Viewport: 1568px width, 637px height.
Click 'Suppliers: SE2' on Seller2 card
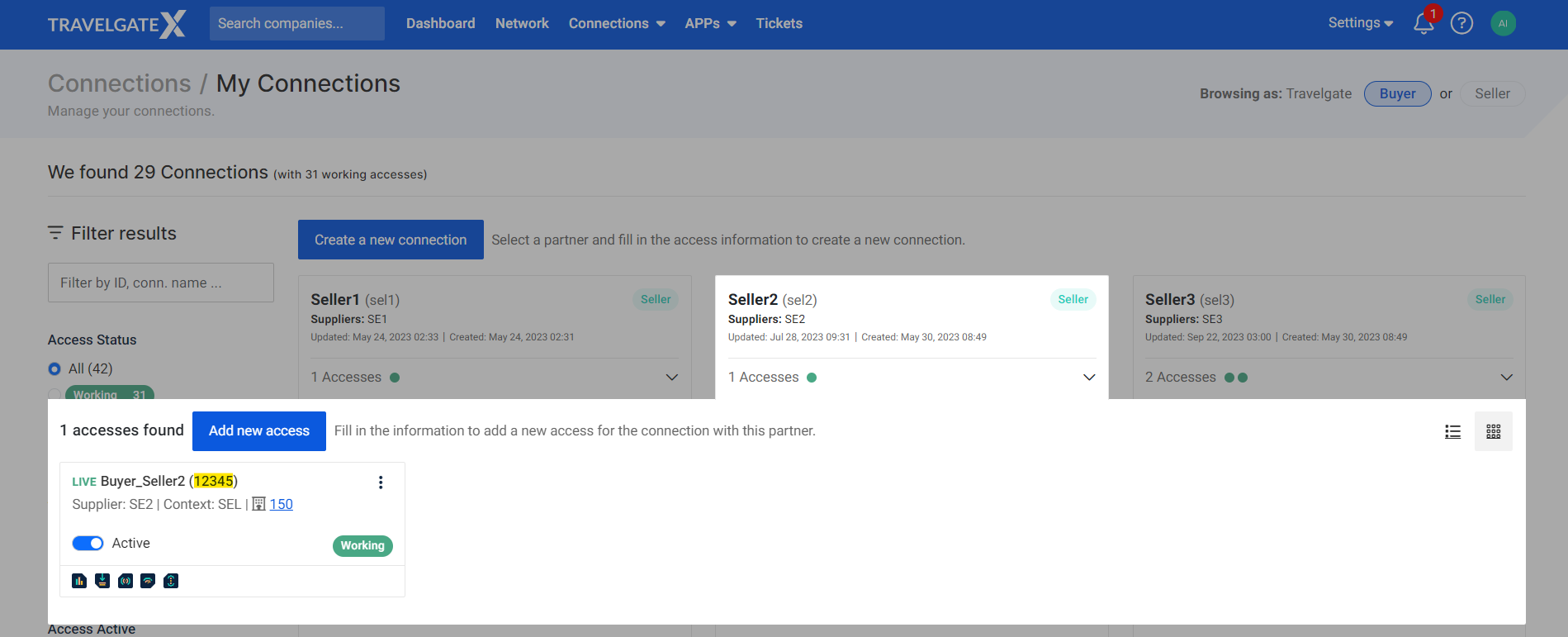click(x=766, y=319)
